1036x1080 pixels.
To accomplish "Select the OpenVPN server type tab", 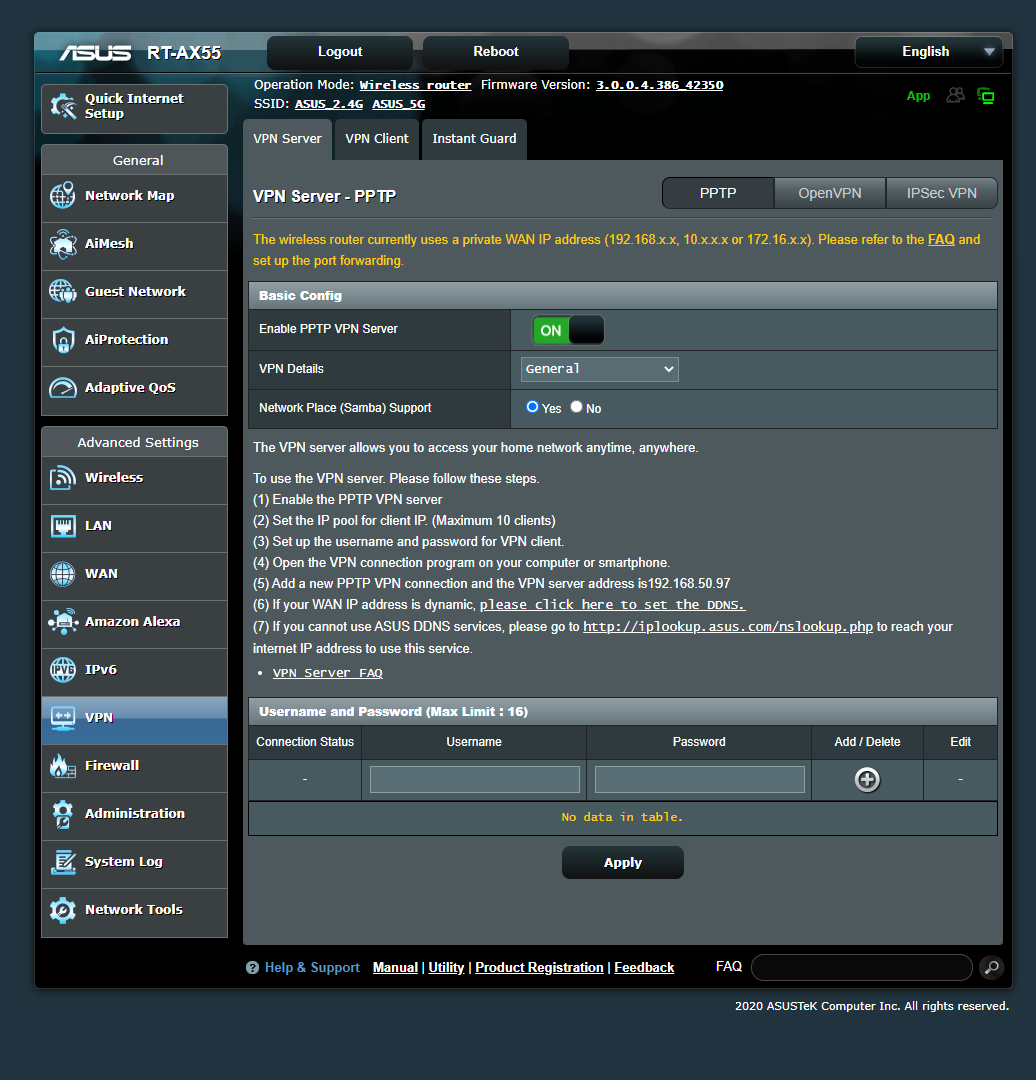I will click(829, 194).
